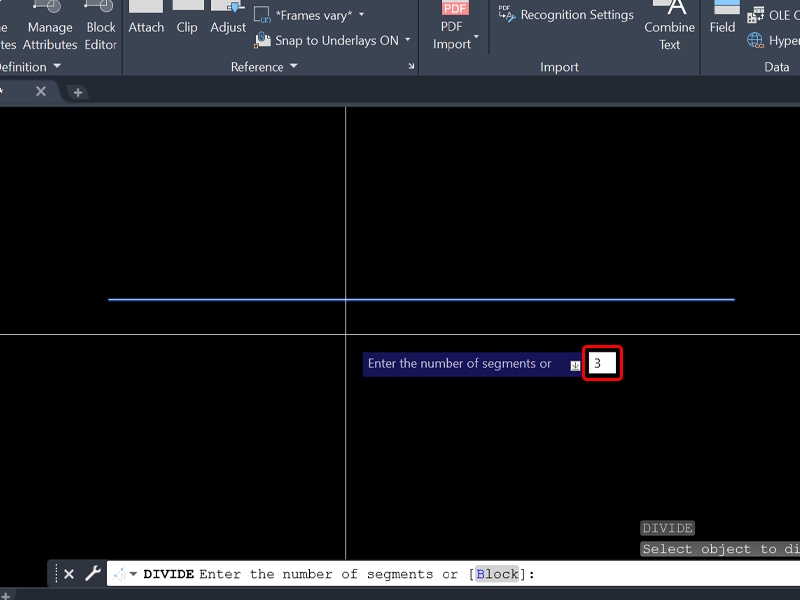Viewport: 800px width, 600px height.
Task: Click the Attach reference button
Action: click(146, 18)
